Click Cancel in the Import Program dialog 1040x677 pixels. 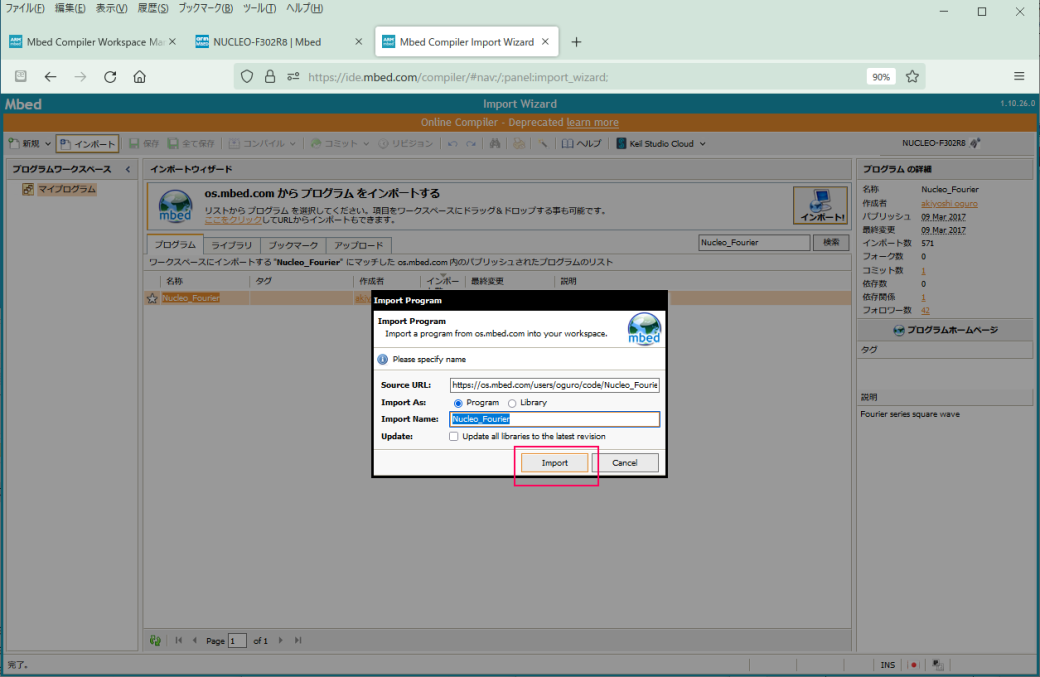[625, 463]
